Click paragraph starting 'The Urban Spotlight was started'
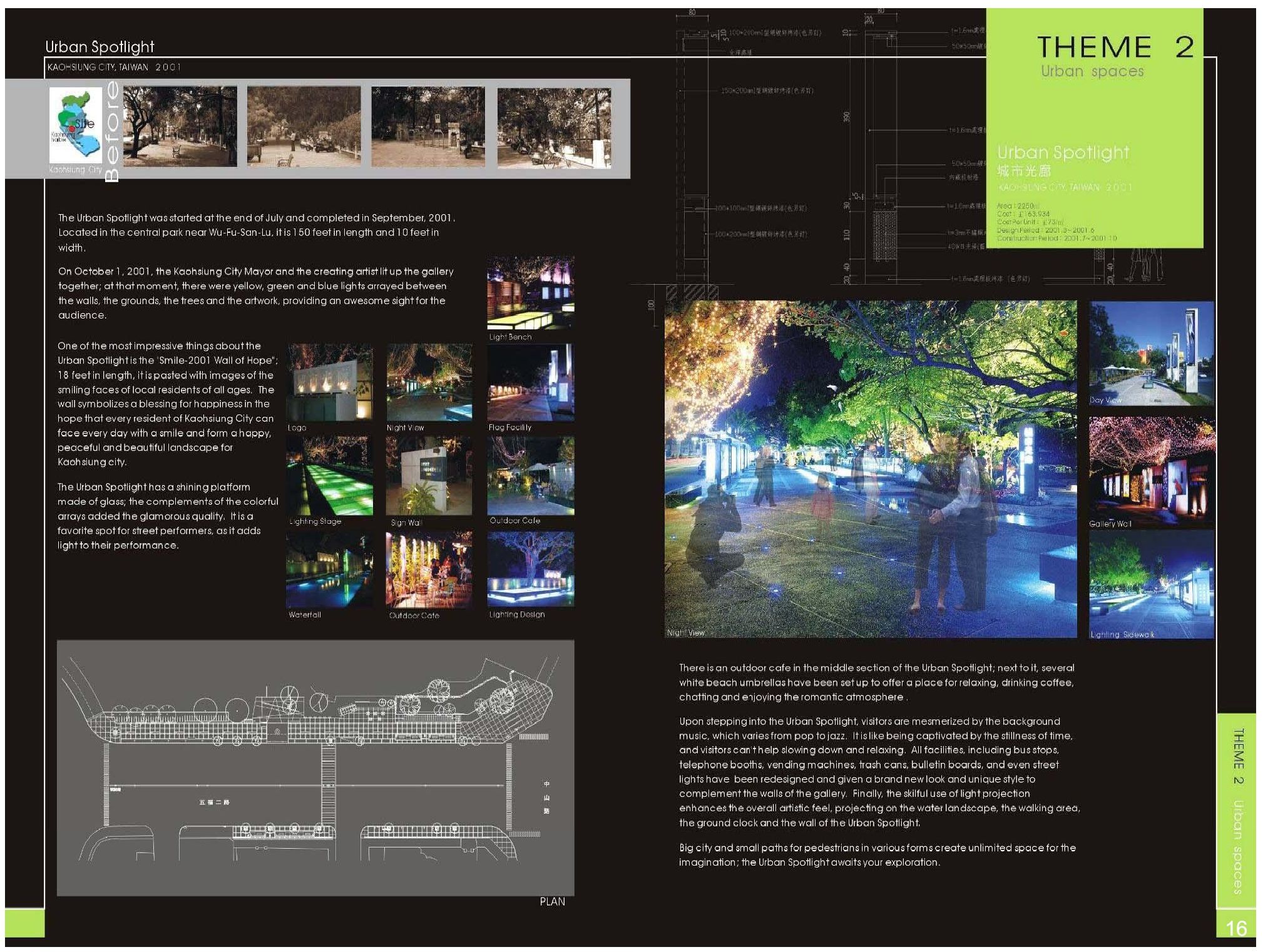This screenshot has width=1263, height=952. pos(257,232)
